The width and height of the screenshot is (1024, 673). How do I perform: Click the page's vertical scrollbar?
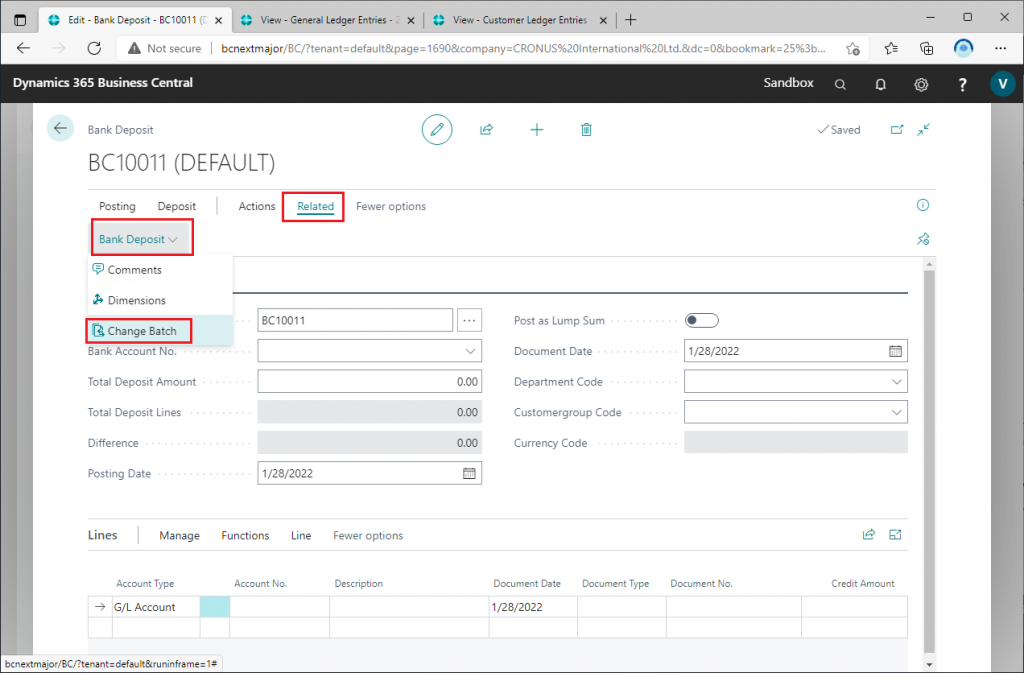[x=929, y=460]
